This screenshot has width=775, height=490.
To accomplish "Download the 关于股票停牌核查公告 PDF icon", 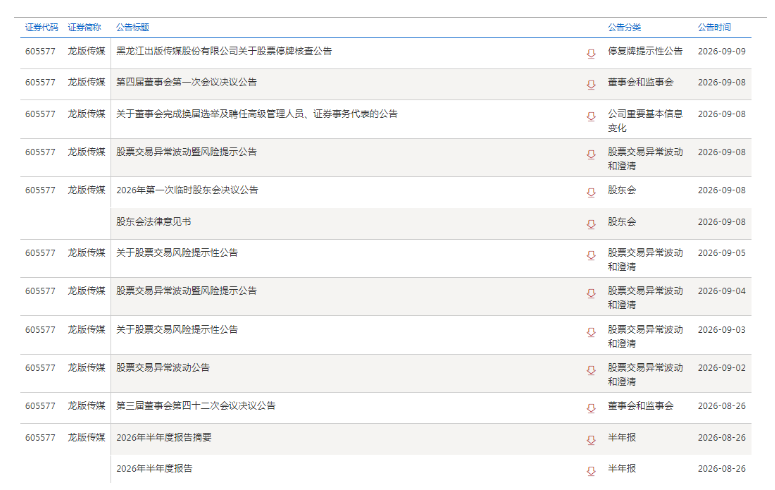I will pos(591,53).
